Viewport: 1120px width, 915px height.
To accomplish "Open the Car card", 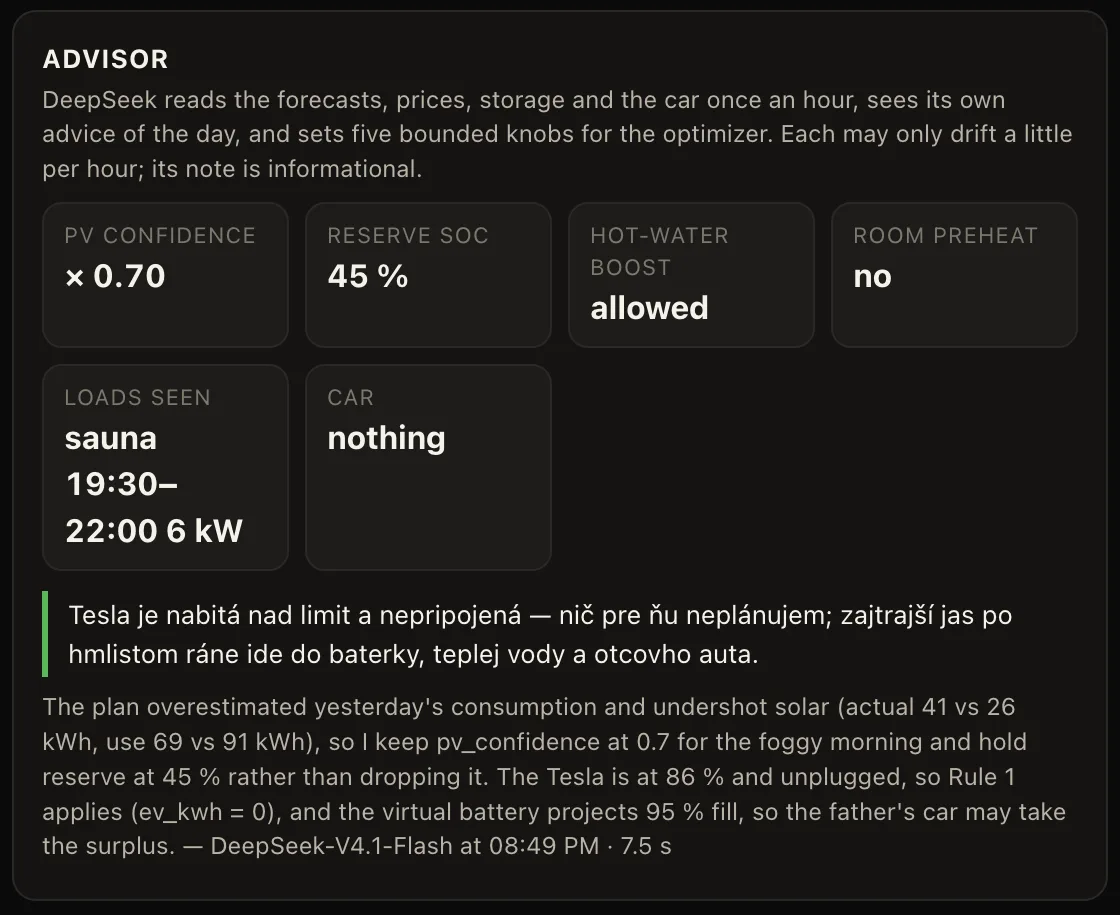I will (x=428, y=467).
